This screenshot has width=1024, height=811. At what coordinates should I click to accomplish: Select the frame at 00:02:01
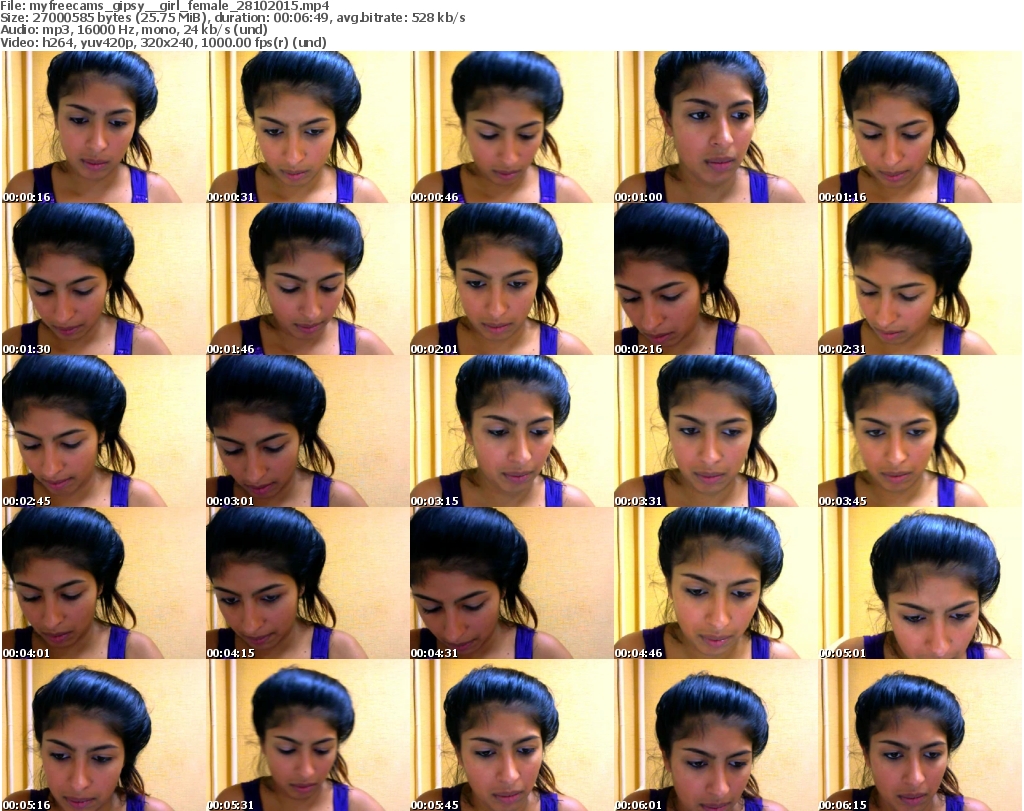pyautogui.click(x=511, y=279)
